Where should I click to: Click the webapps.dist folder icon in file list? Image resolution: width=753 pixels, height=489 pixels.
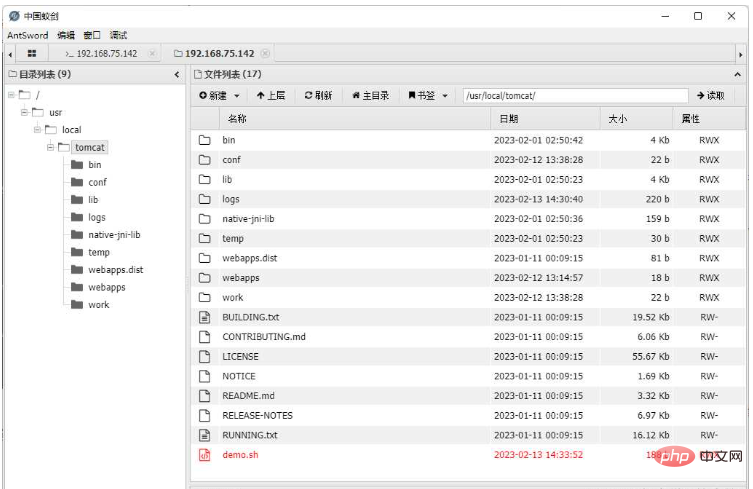pyautogui.click(x=205, y=258)
